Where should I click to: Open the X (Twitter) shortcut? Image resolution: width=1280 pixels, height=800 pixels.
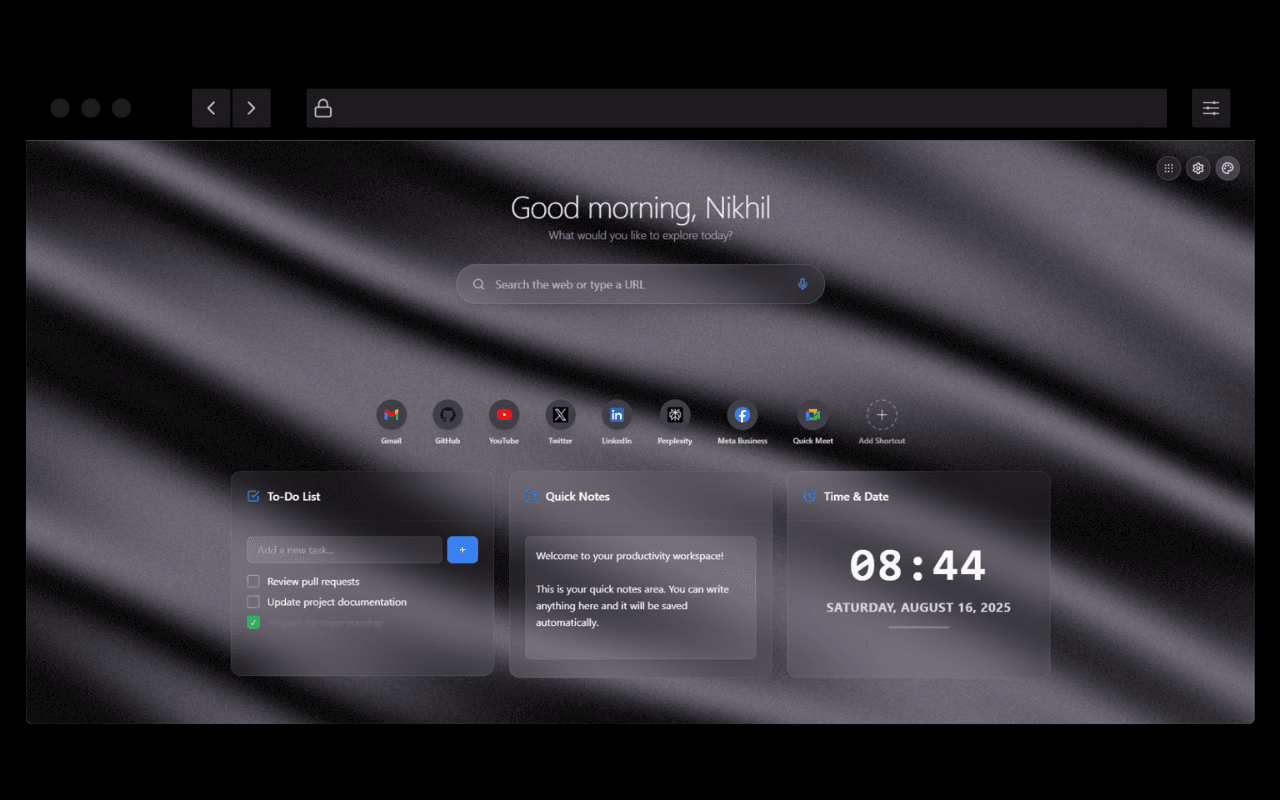(x=560, y=414)
